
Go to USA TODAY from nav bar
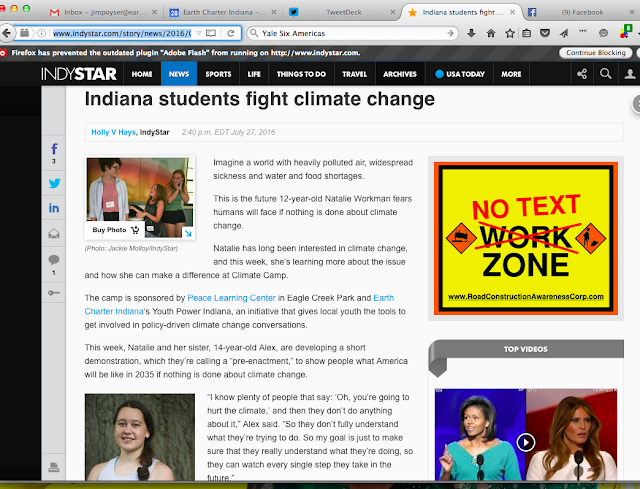click(460, 74)
